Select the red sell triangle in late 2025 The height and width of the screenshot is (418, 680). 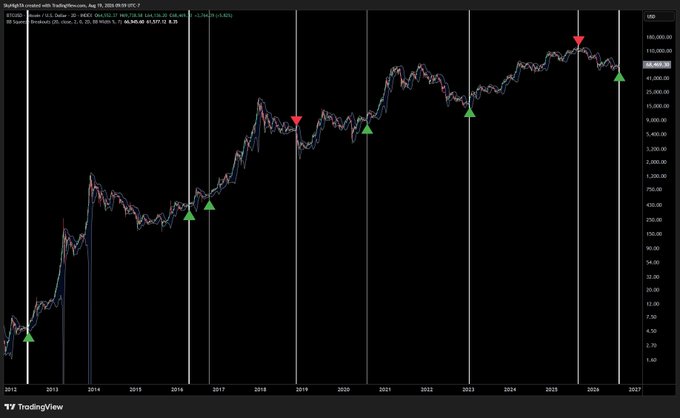click(578, 41)
